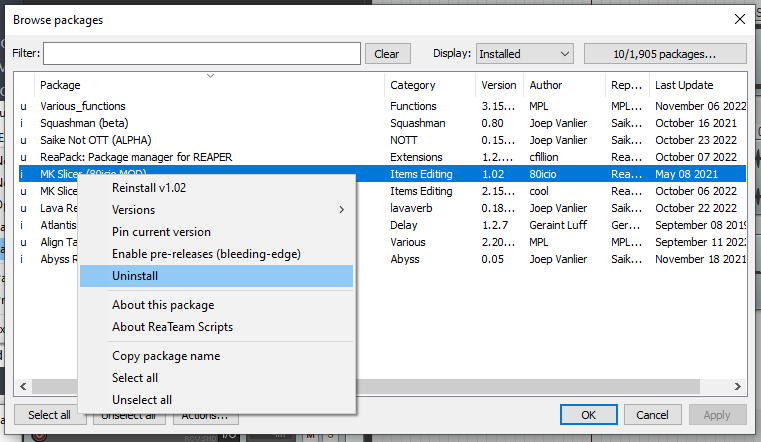Click the cfillion author cell
The height and width of the screenshot is (442, 761).
pos(544,157)
